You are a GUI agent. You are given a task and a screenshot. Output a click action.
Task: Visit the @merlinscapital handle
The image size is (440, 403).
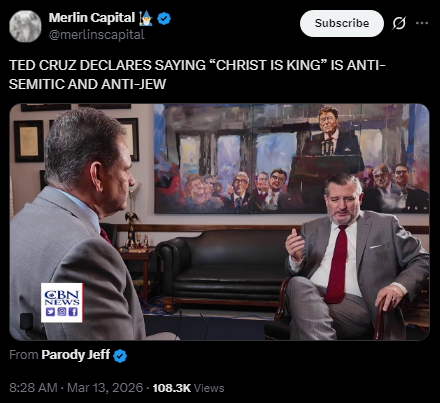tap(97, 34)
